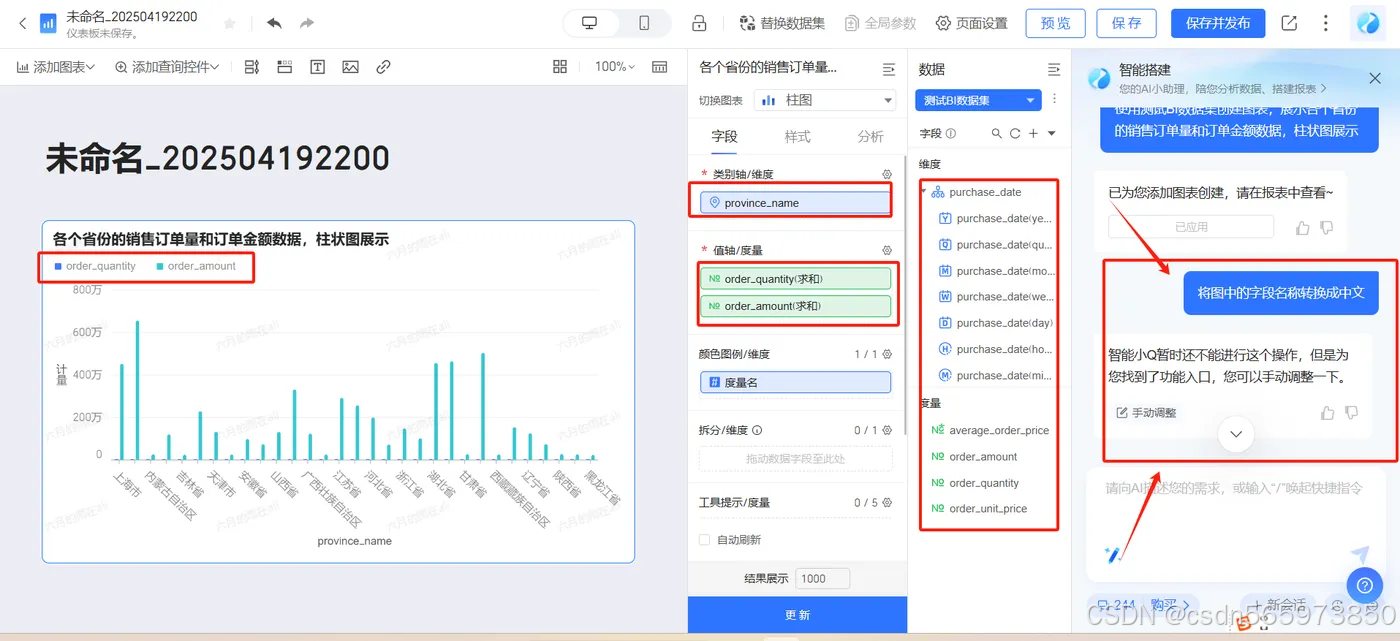Click the field search magnifier in the data panel

pyautogui.click(x=997, y=134)
